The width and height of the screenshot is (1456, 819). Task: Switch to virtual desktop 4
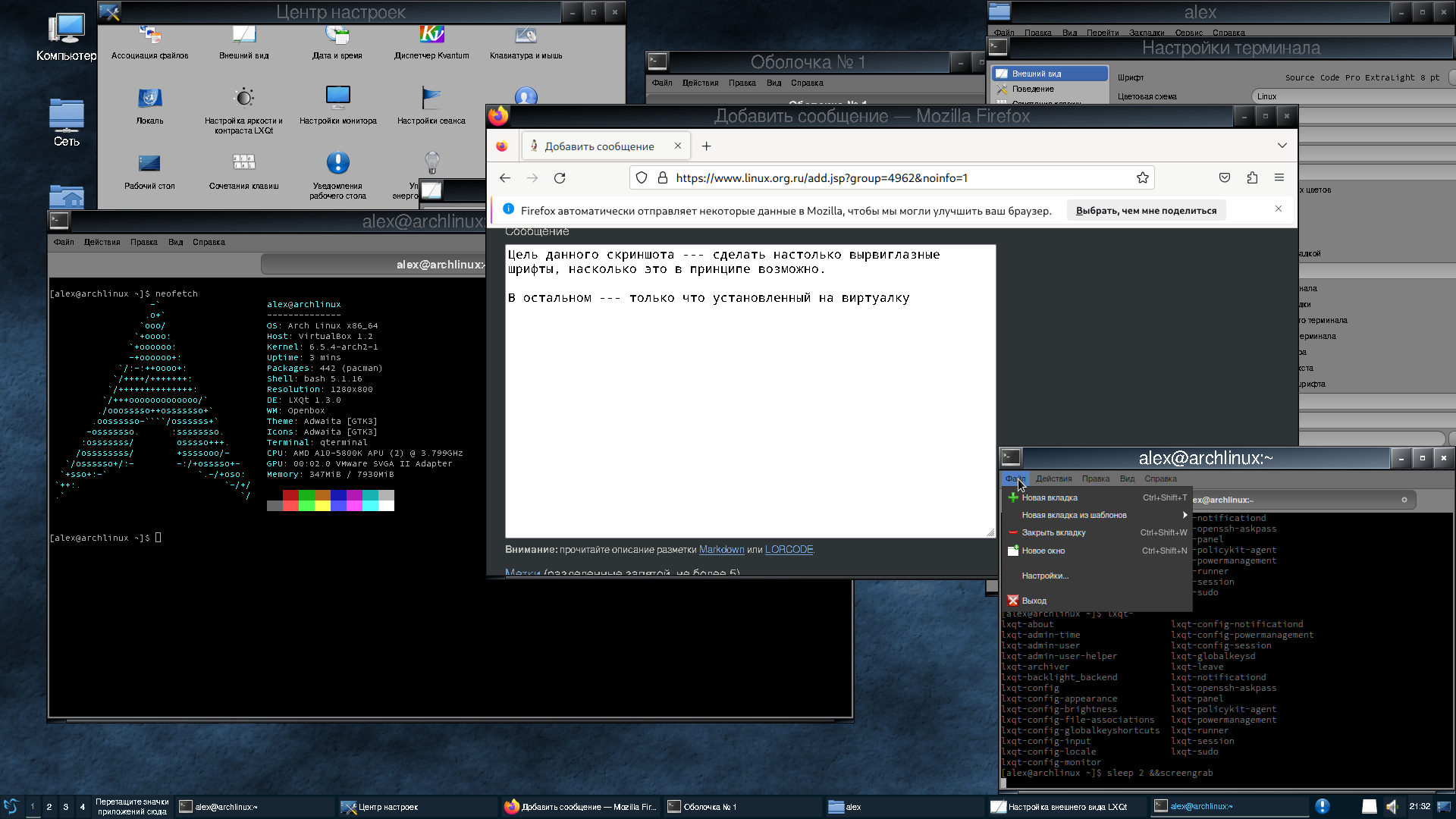[83, 806]
